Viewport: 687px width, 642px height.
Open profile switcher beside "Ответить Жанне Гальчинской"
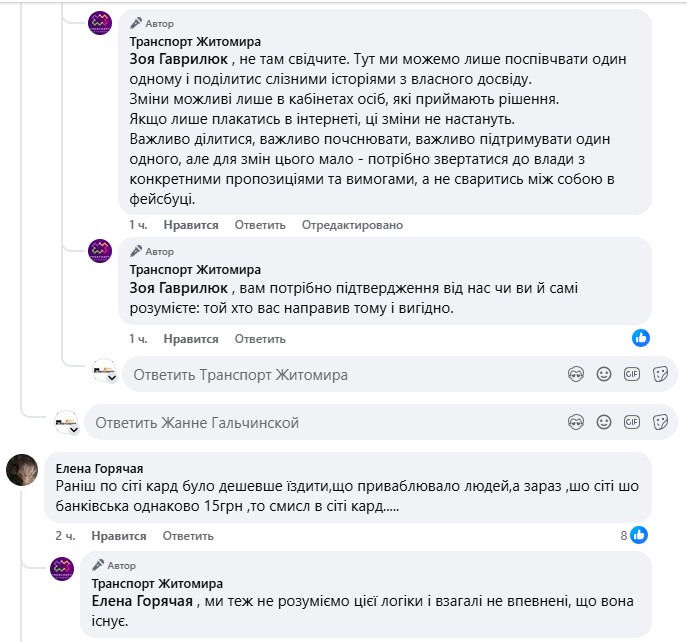(x=68, y=424)
